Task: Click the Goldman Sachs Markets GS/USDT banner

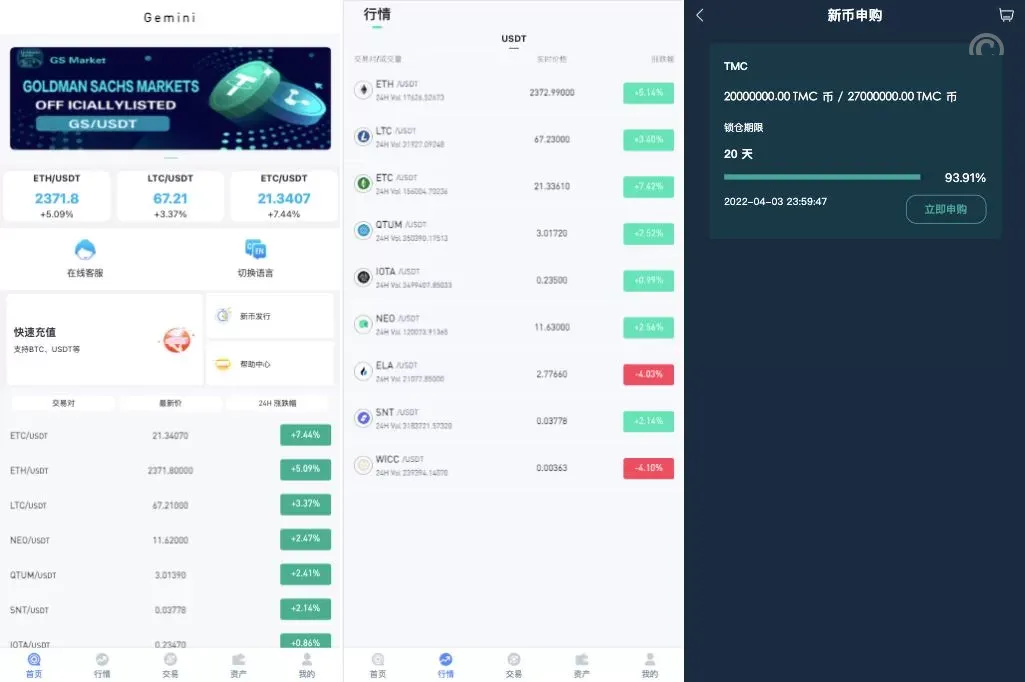Action: pyautogui.click(x=170, y=98)
